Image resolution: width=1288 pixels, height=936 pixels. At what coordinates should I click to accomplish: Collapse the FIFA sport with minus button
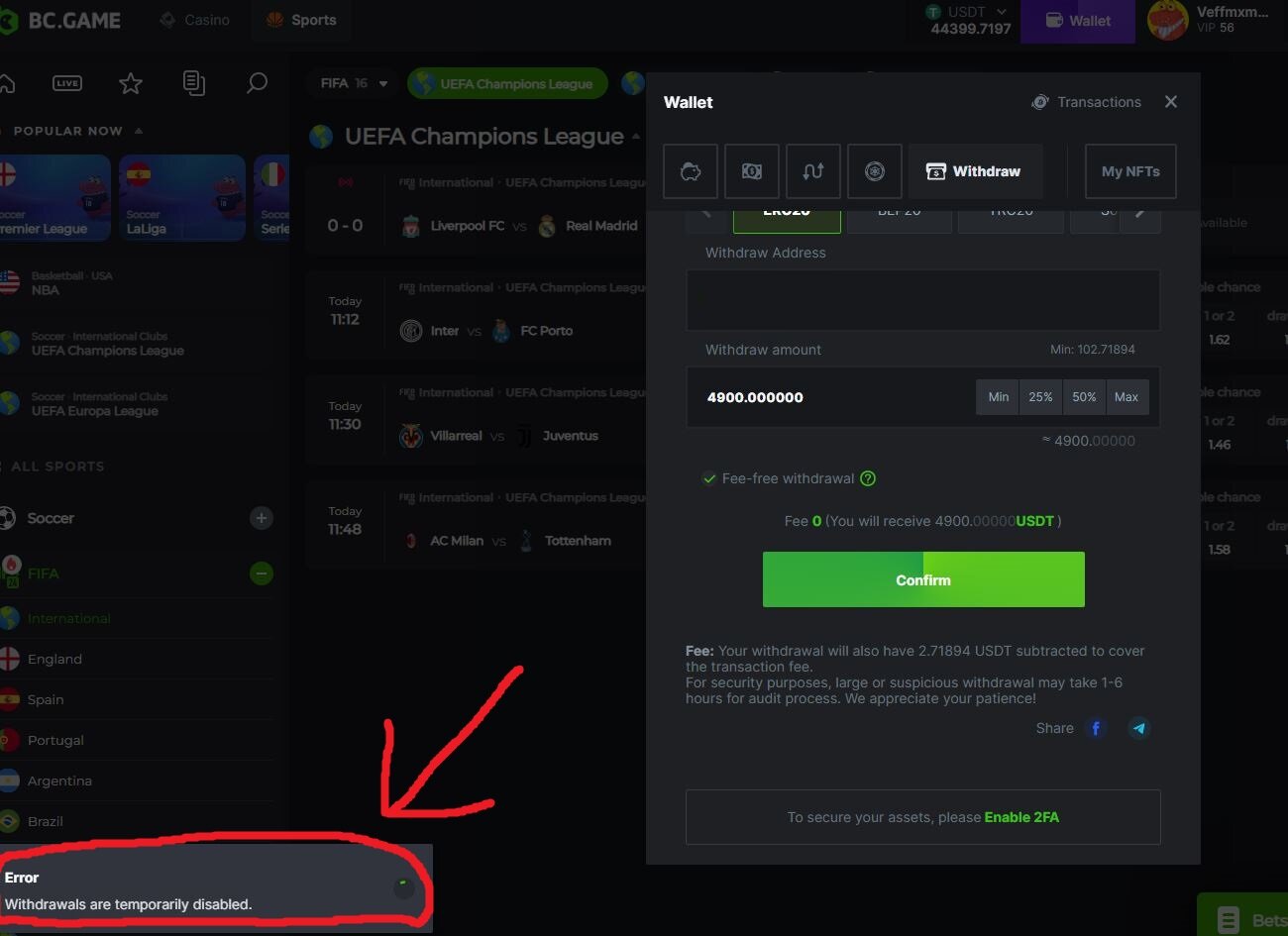(x=262, y=573)
